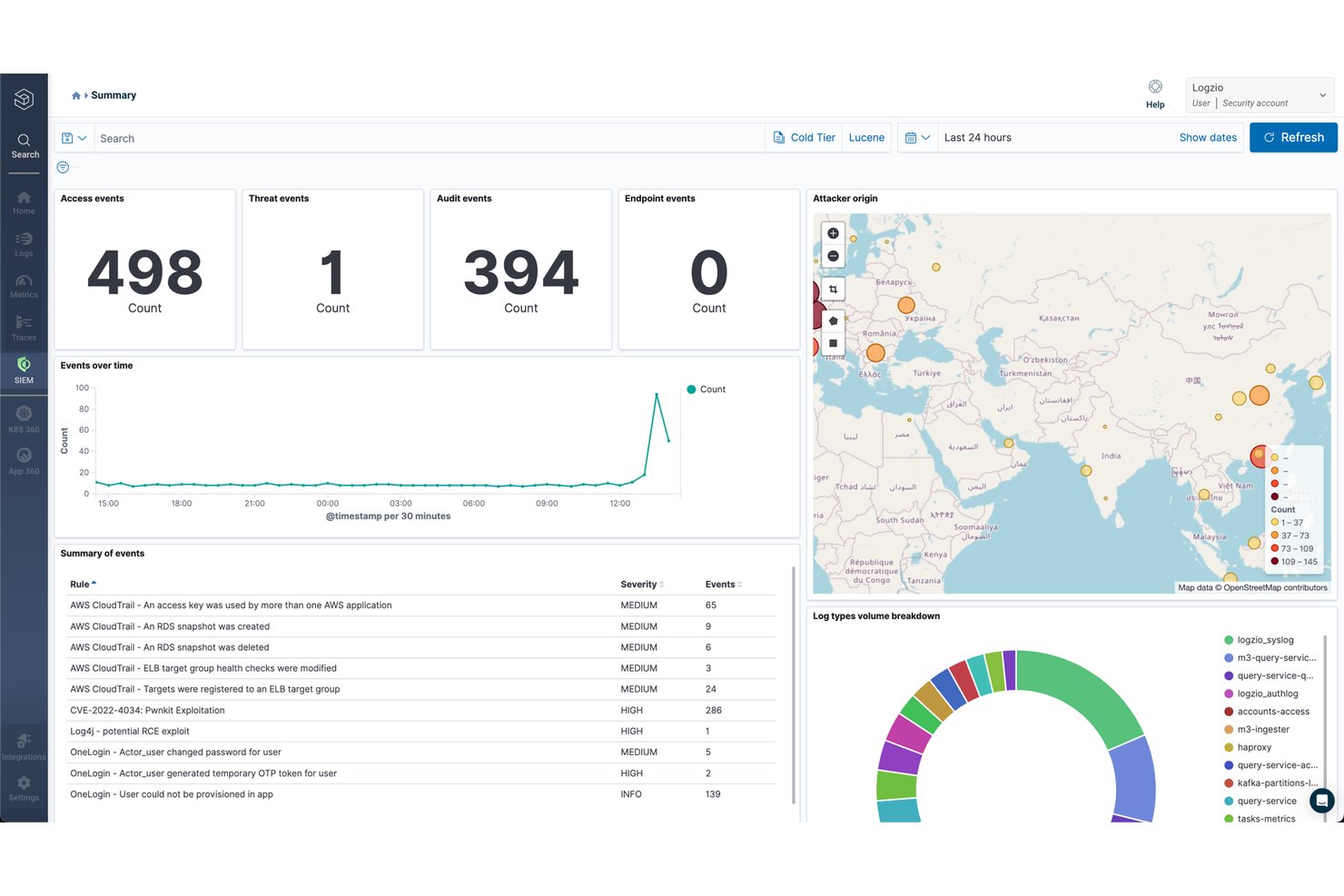Sort the table by Severity column

642,585
